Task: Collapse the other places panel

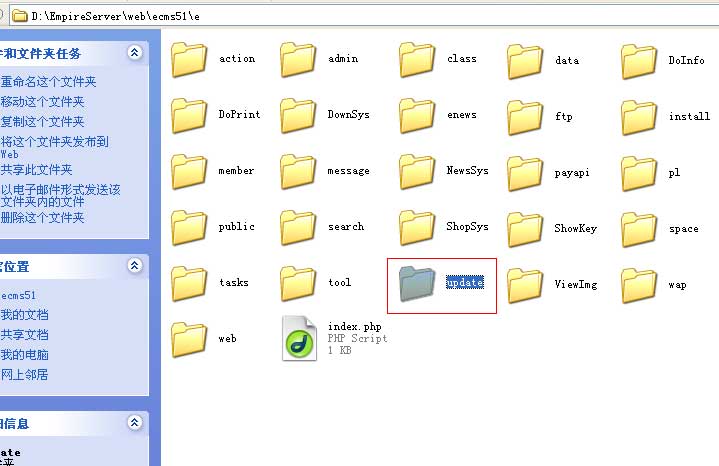Action: [x=135, y=266]
